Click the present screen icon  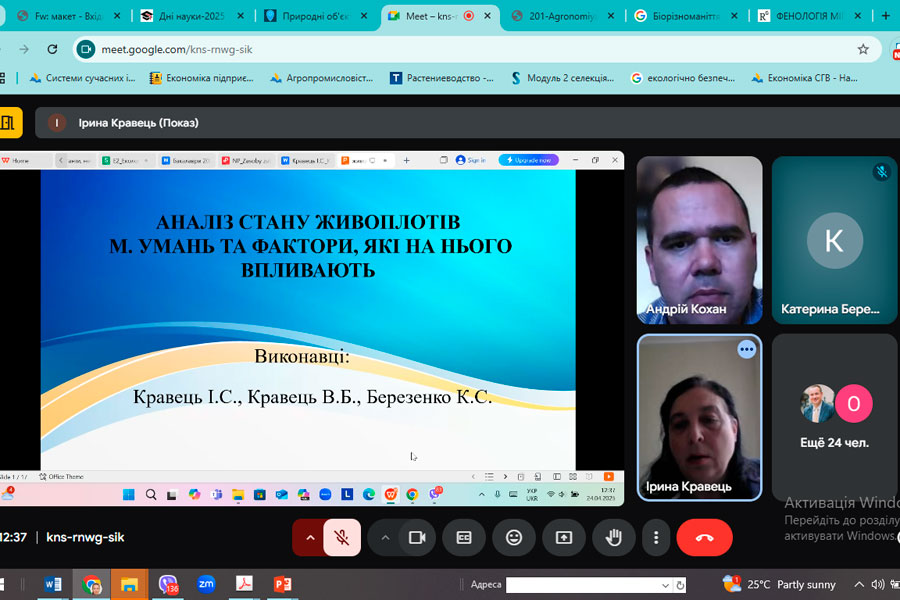564,537
